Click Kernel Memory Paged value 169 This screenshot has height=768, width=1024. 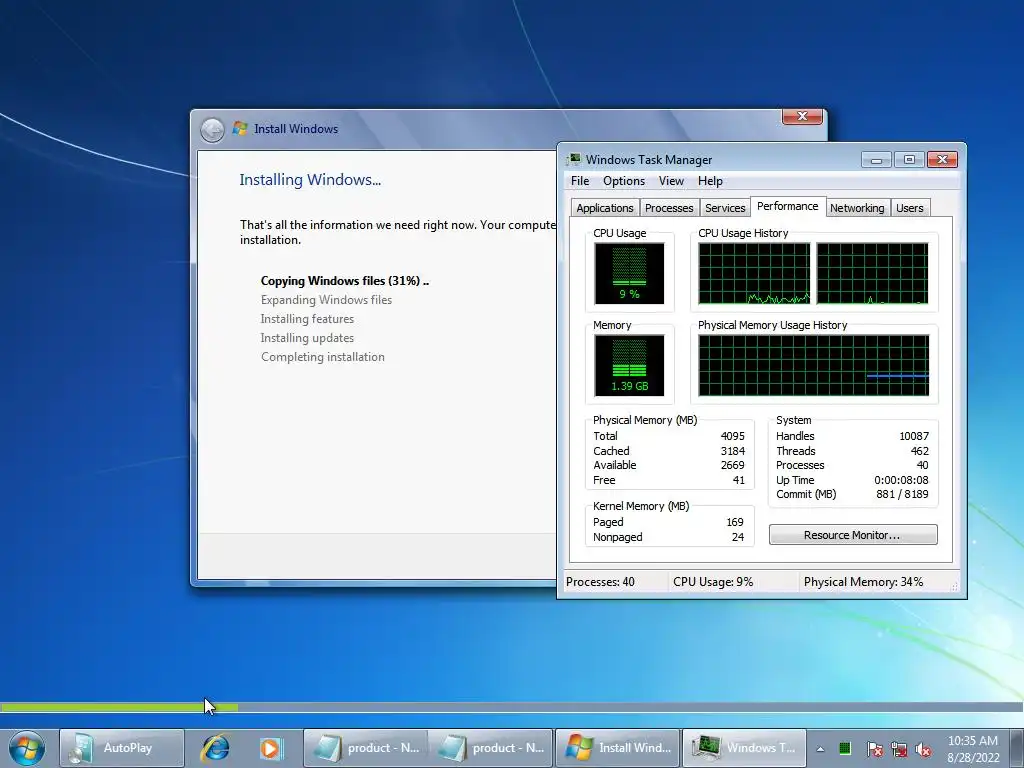pyautogui.click(x=735, y=522)
